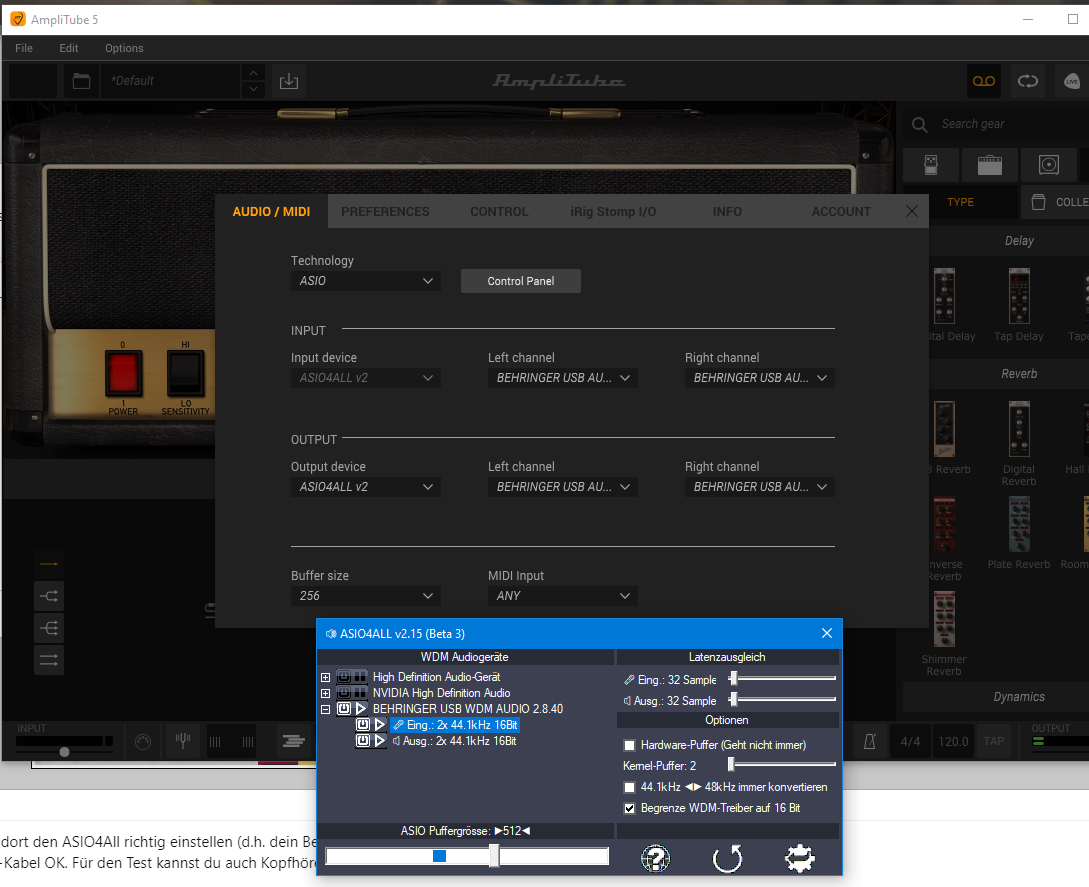Open the Technology ASIO dropdown
This screenshot has width=1089, height=887.
(x=365, y=281)
